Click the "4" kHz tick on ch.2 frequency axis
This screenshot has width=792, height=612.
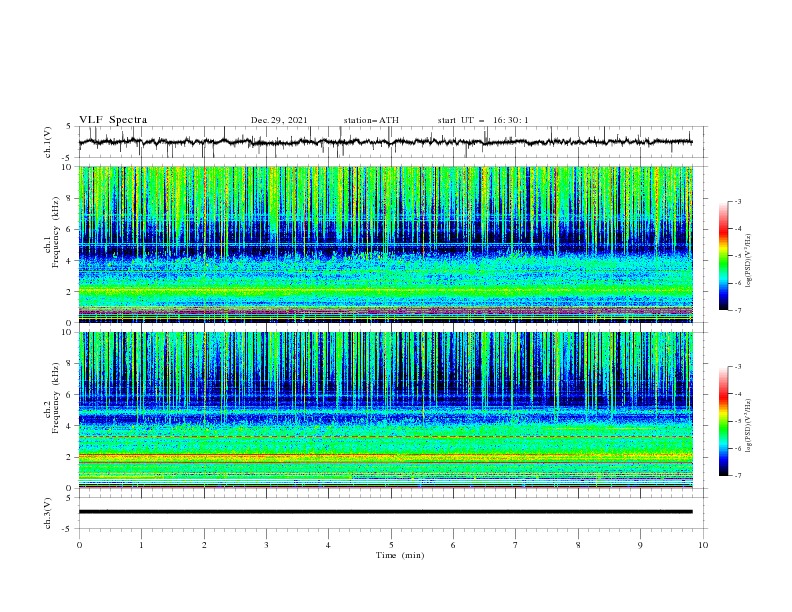70,426
